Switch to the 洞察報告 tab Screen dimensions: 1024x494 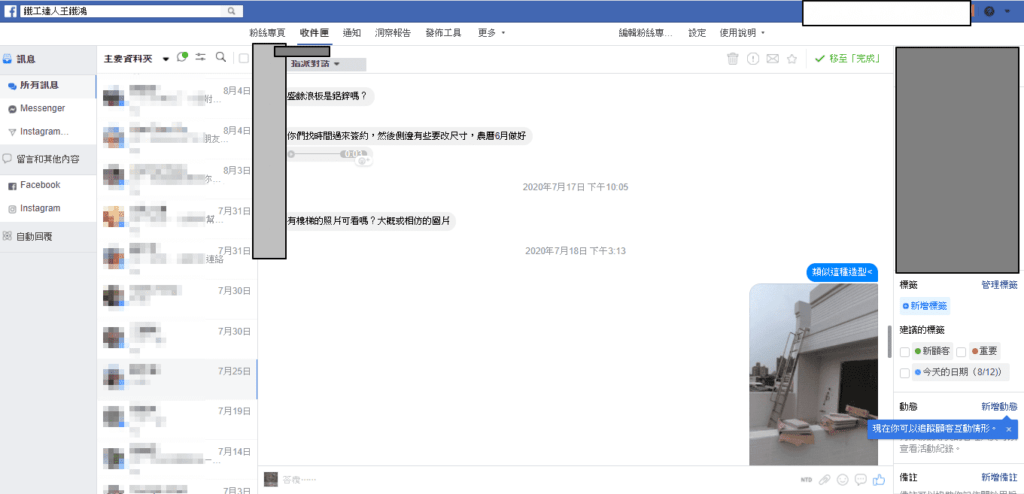point(392,32)
